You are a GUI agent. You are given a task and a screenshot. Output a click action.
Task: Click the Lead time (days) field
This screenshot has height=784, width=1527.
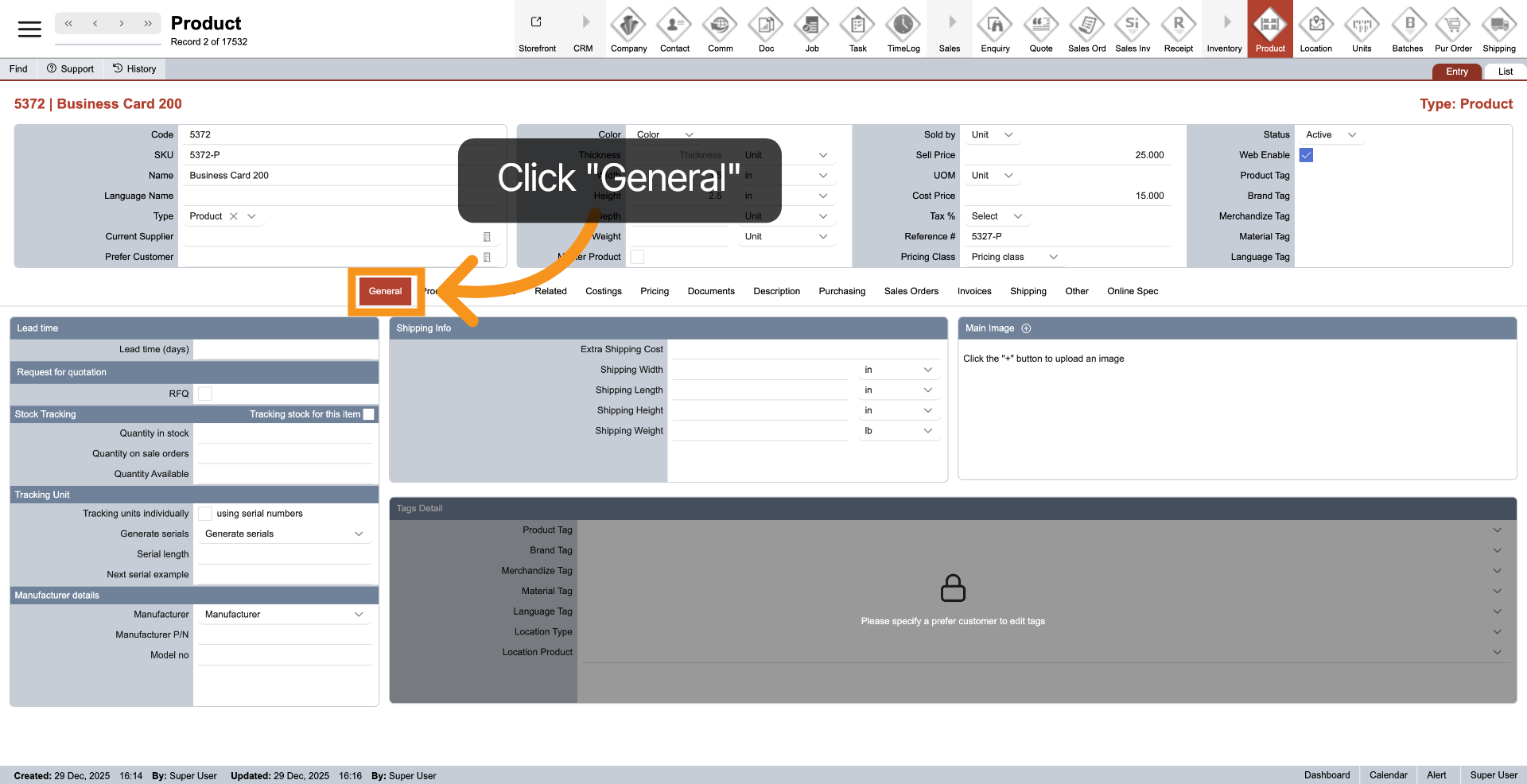pyautogui.click(x=285, y=350)
